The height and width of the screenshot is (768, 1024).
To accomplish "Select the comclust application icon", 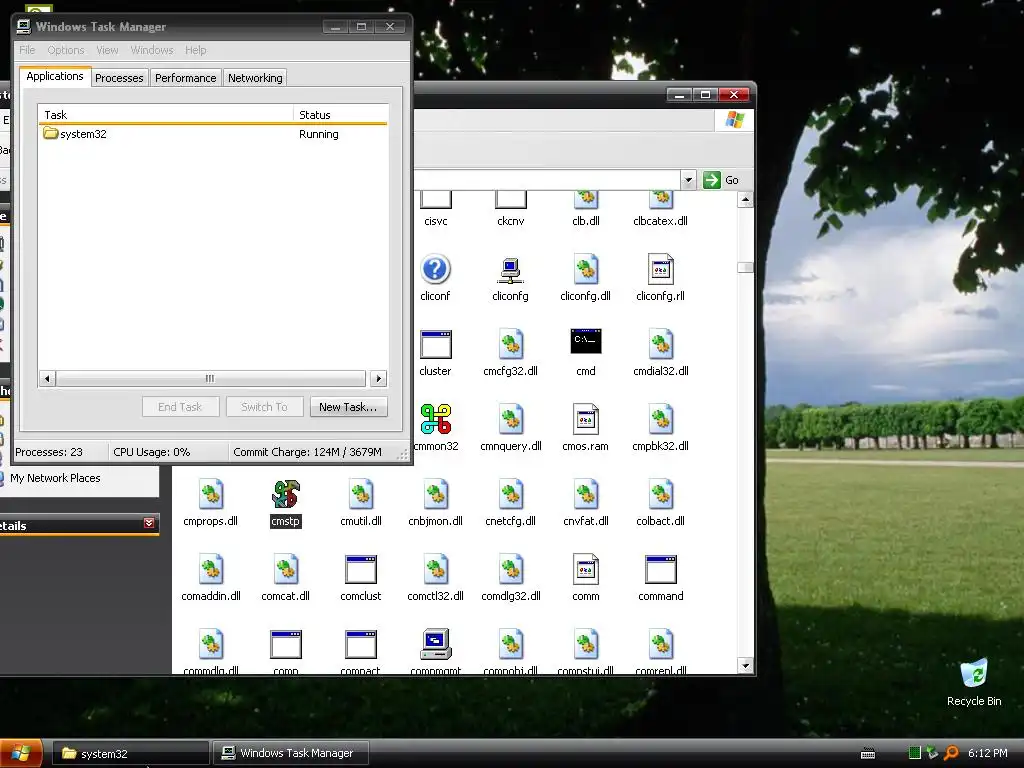I will tap(360, 569).
